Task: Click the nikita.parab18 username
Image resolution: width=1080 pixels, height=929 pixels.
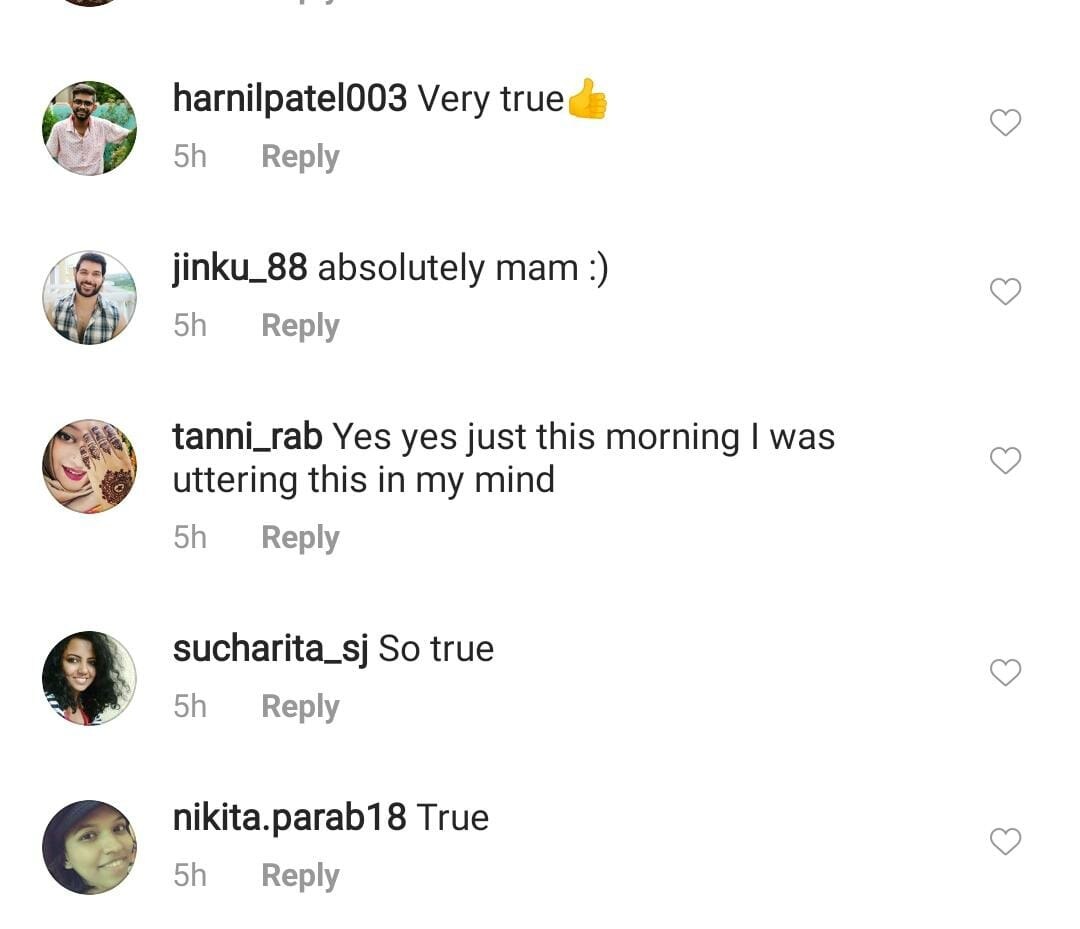Action: (x=289, y=818)
